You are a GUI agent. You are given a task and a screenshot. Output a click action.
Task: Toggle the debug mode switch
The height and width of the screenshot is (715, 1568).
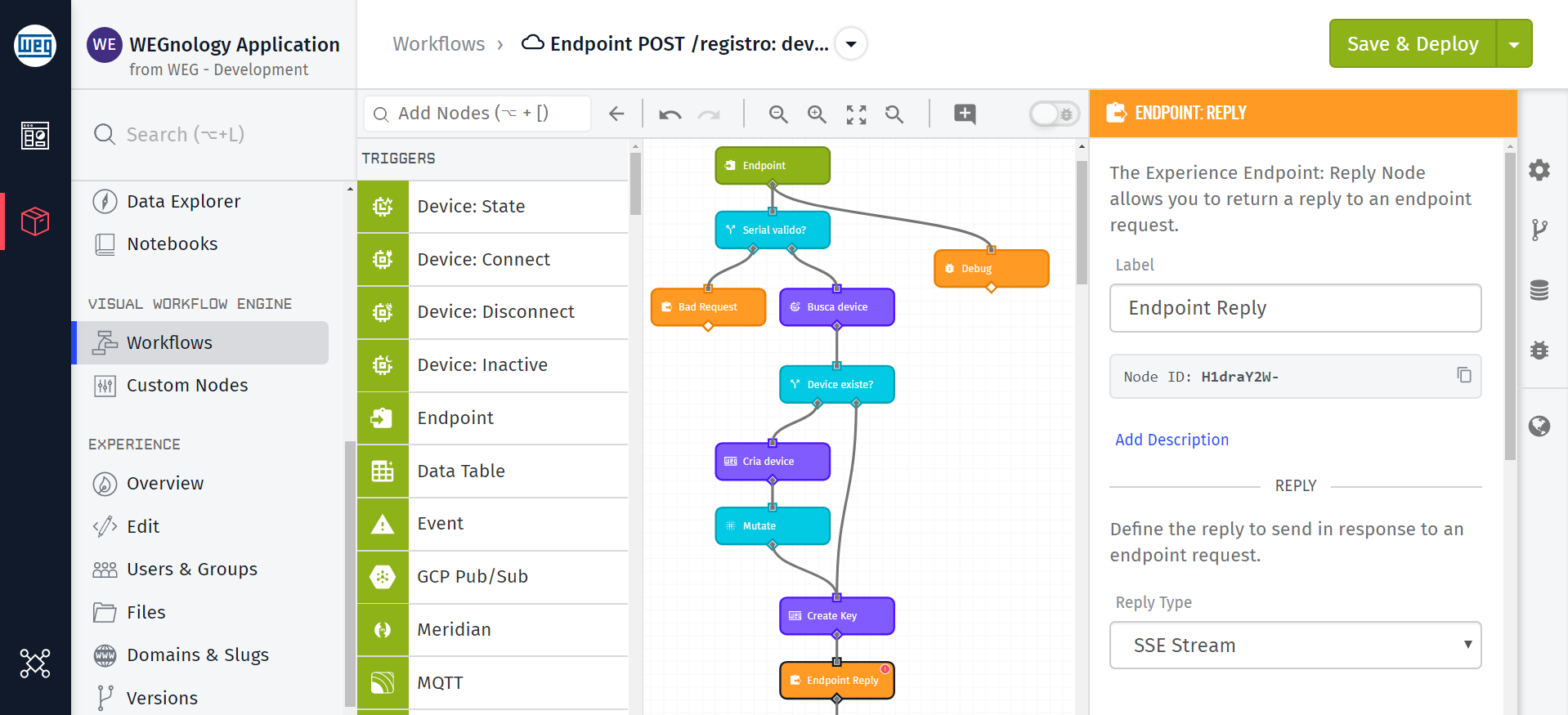(1055, 114)
